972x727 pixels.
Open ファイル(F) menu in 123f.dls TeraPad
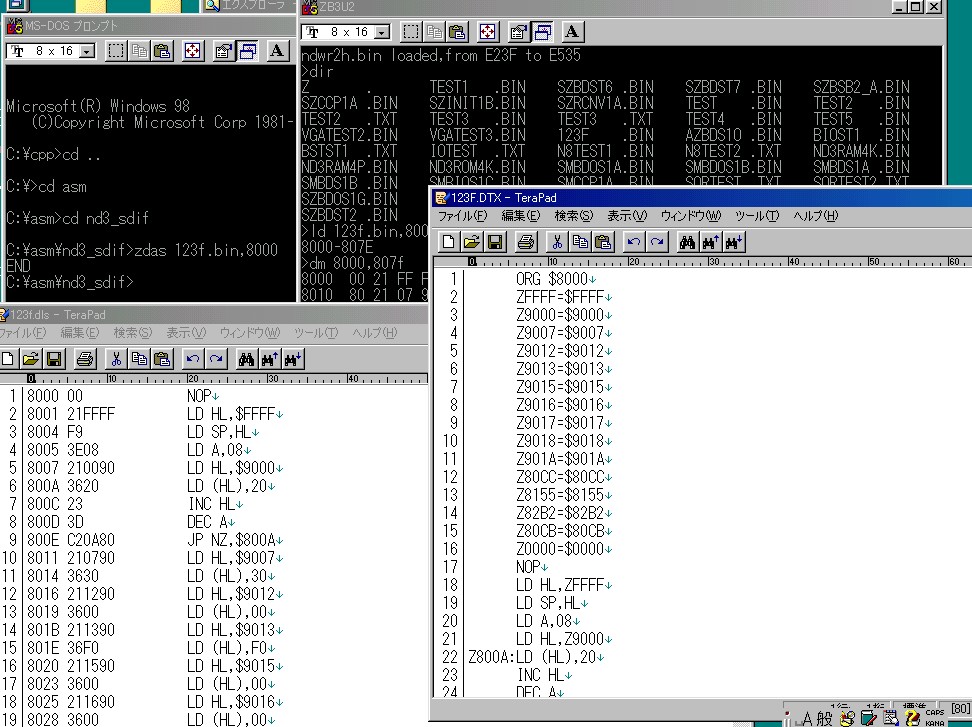click(x=23, y=333)
